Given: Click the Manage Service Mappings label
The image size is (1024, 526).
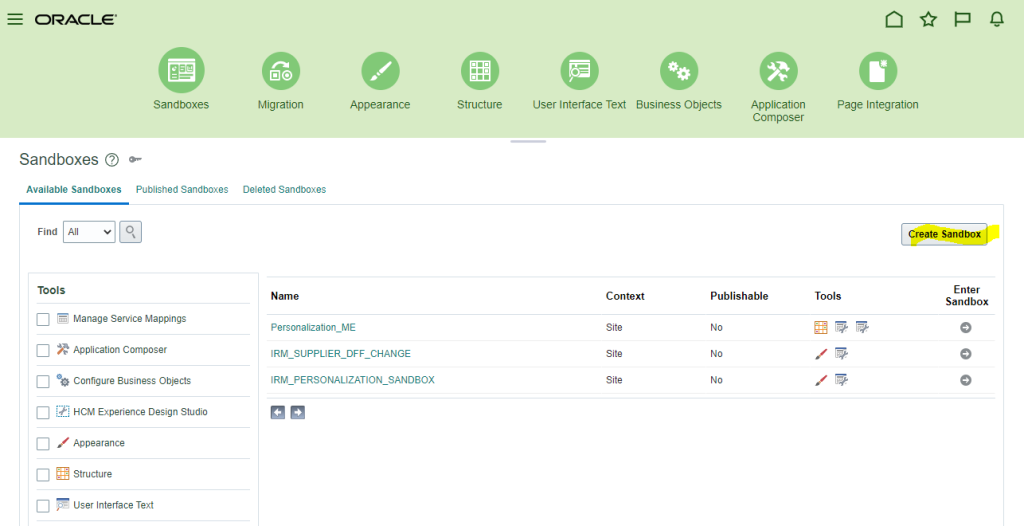Looking at the screenshot, I should pyautogui.click(x=129, y=319).
